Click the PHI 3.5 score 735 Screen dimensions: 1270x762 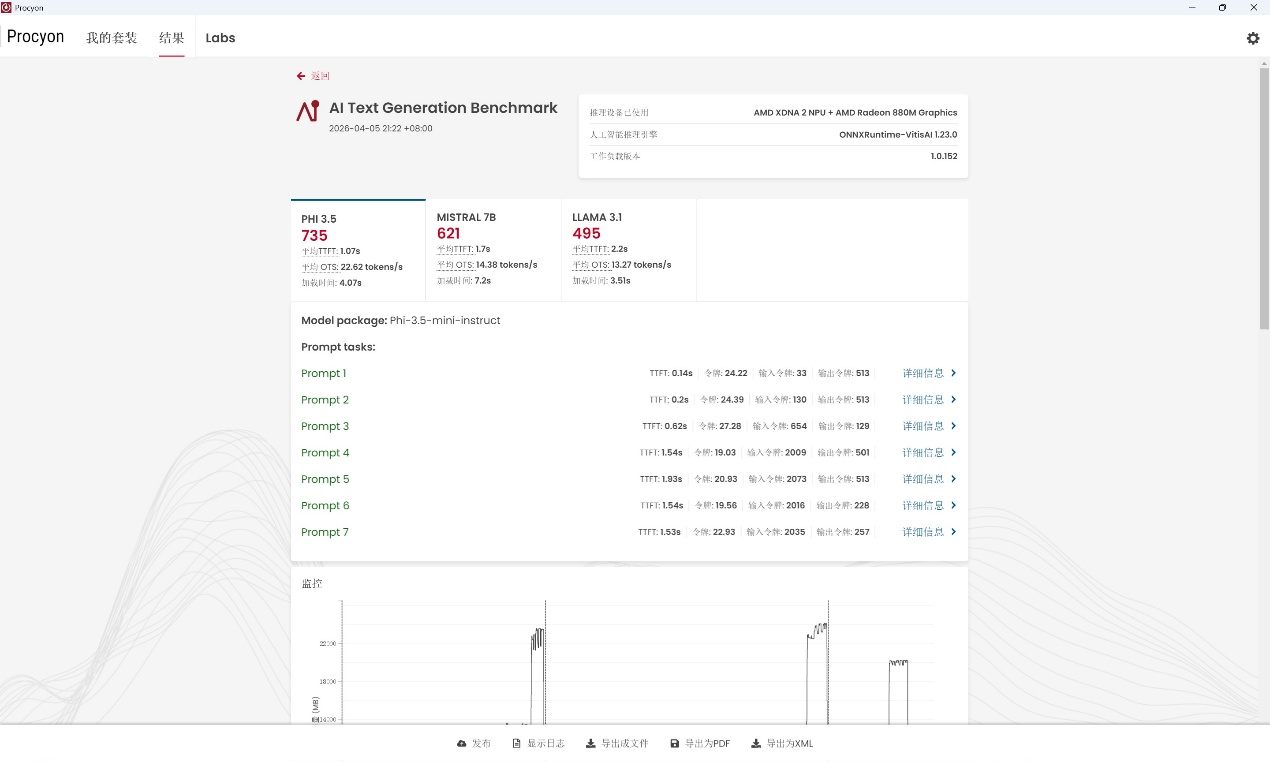(x=314, y=236)
